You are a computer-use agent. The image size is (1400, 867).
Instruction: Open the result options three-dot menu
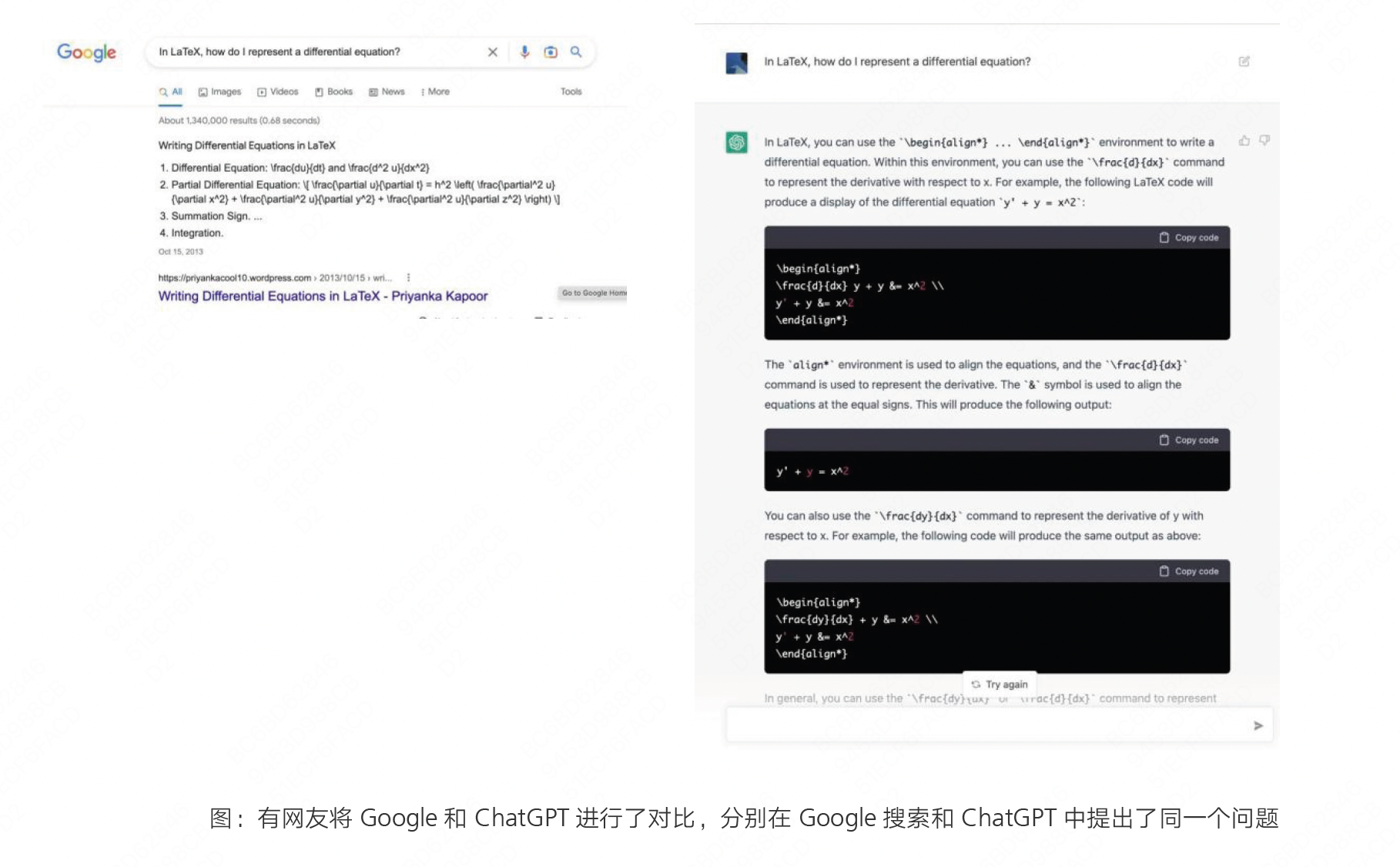coord(408,277)
